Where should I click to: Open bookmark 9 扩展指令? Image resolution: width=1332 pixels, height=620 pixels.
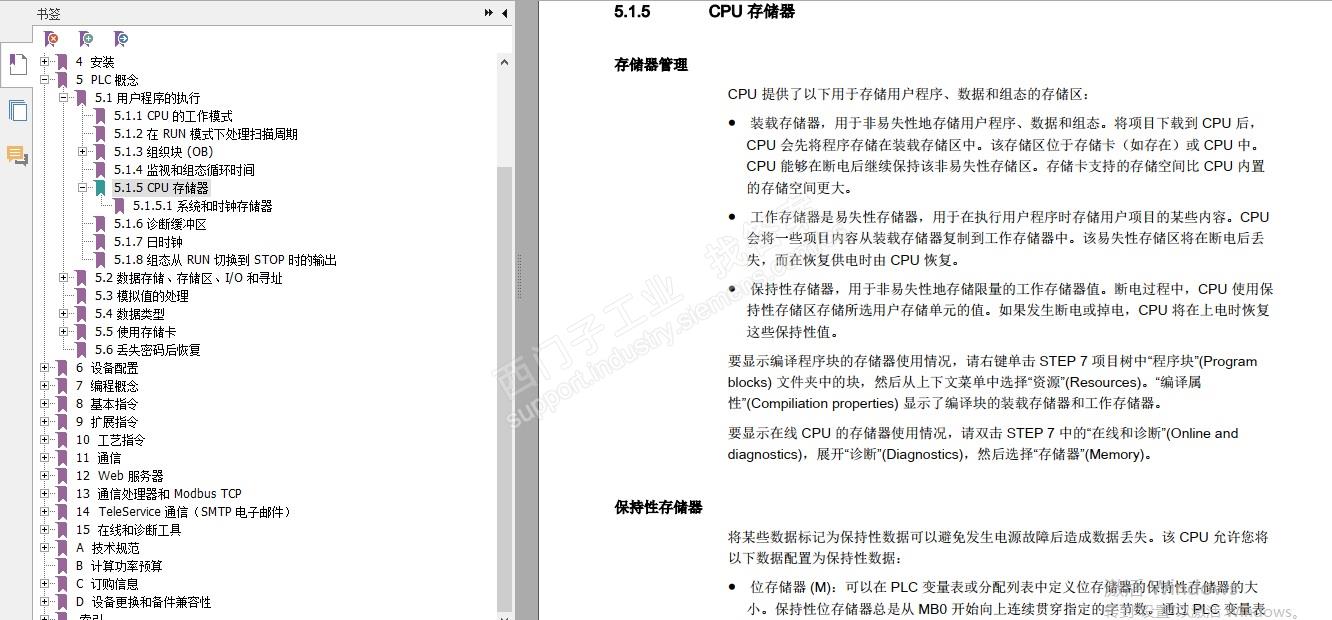coord(107,422)
